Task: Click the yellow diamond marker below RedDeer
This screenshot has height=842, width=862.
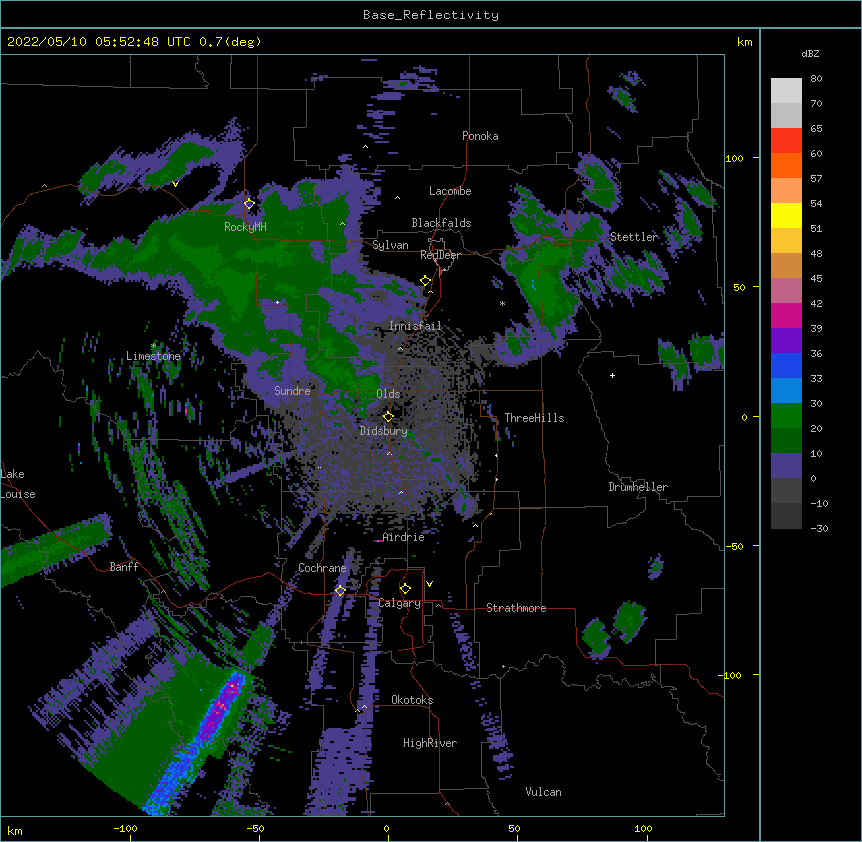Action: click(426, 281)
